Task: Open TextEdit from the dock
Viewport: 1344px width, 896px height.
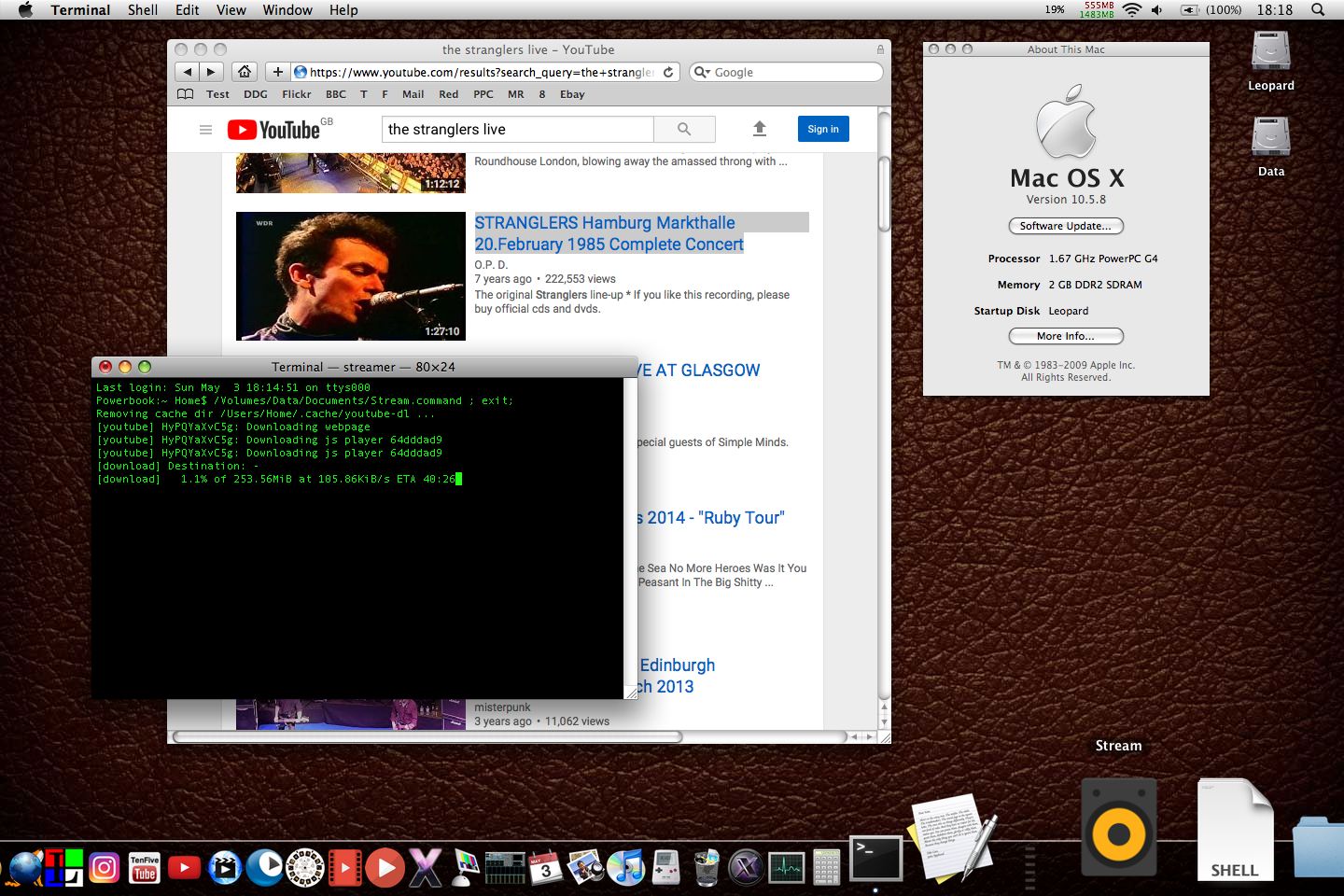Action: (x=952, y=837)
